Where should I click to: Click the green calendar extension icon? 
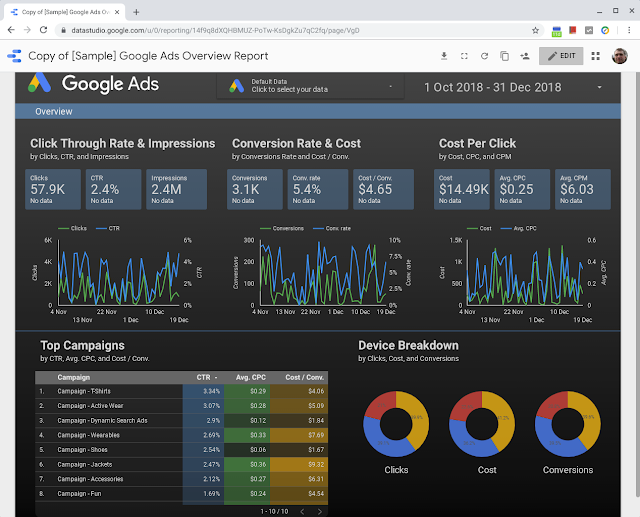click(556, 31)
